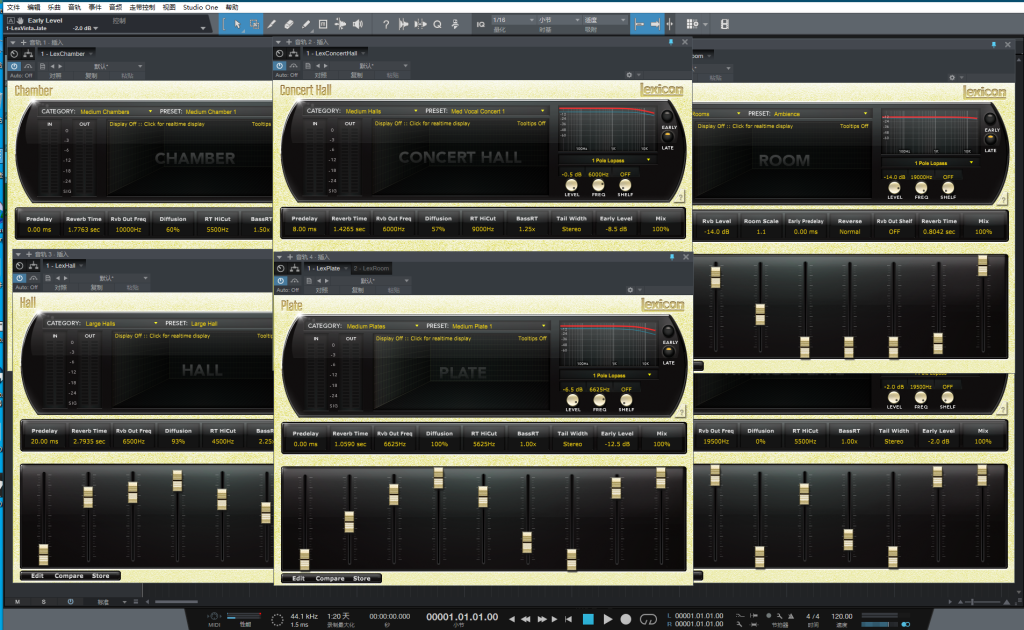The image size is (1024, 630).
Task: Click the Record button in transport
Action: click(x=626, y=619)
